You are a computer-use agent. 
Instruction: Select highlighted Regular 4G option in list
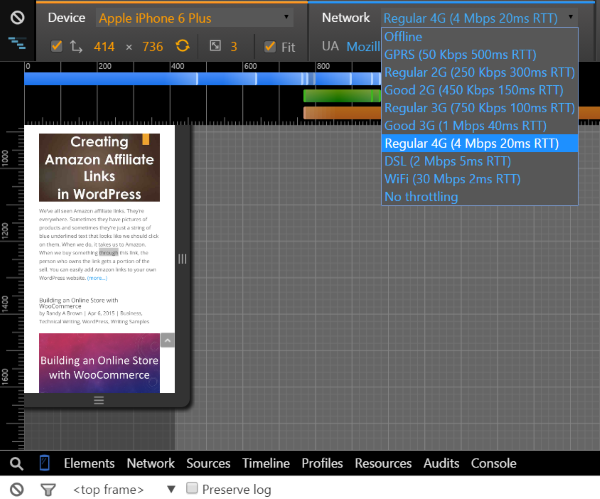(480, 144)
